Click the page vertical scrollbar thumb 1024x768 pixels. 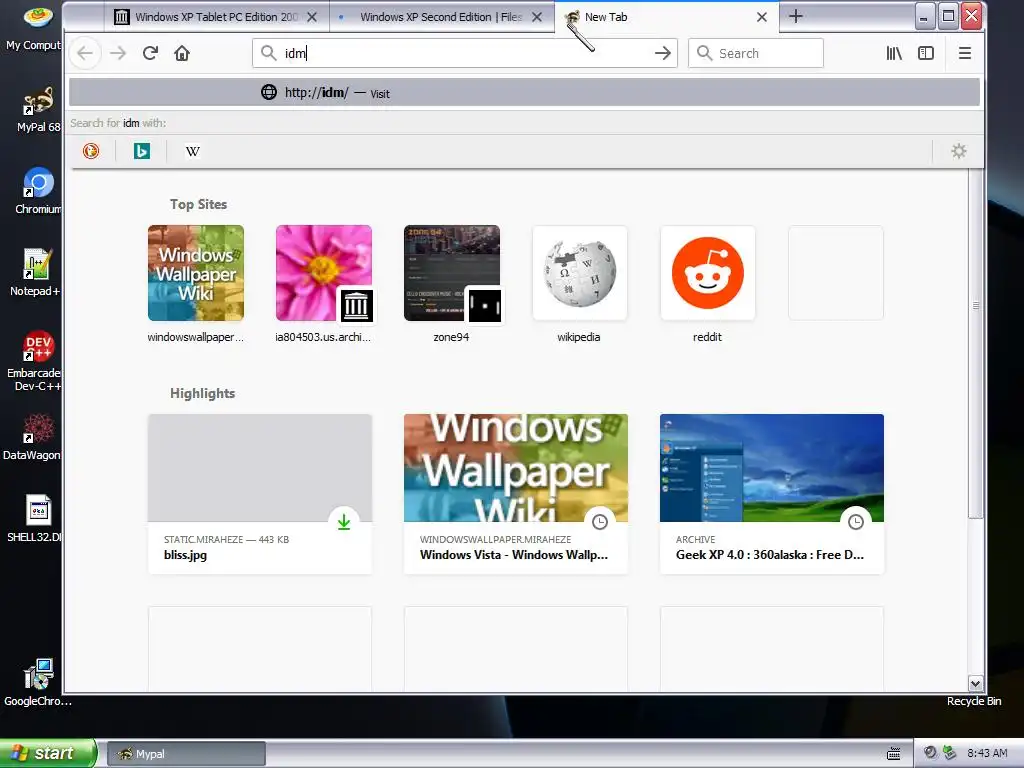pos(976,344)
